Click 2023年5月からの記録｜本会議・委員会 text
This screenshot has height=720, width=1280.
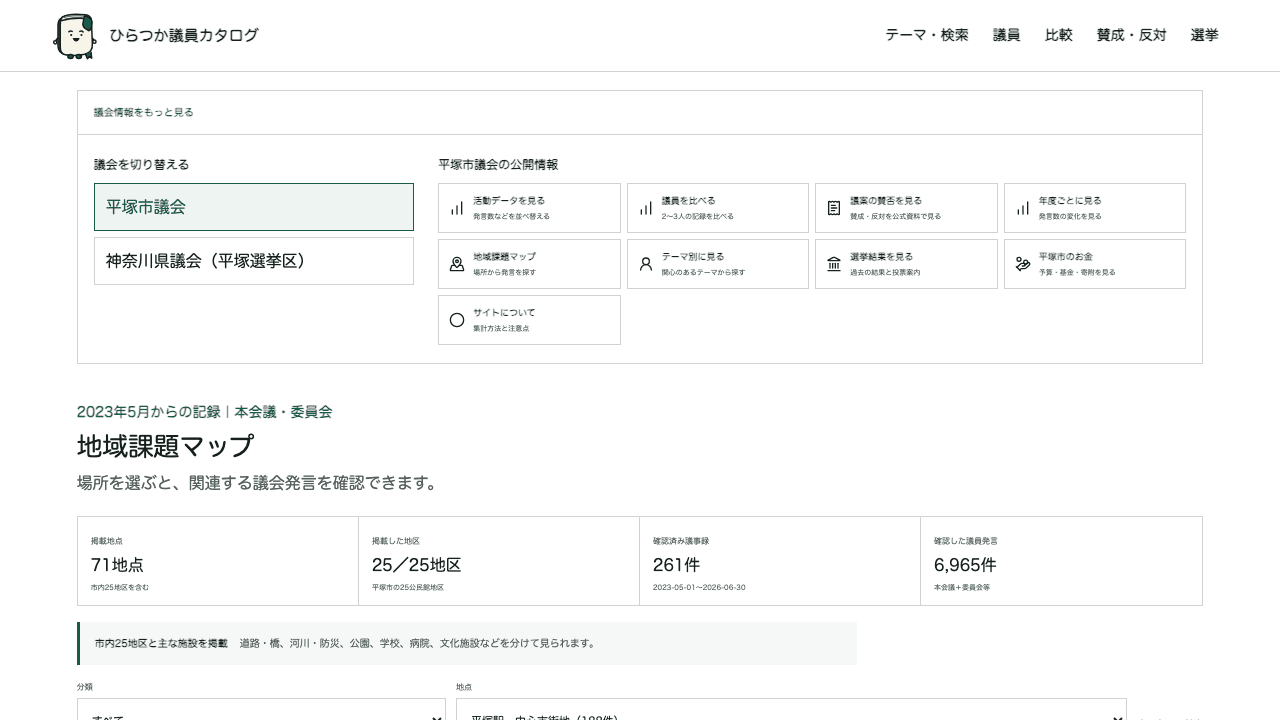click(204, 412)
